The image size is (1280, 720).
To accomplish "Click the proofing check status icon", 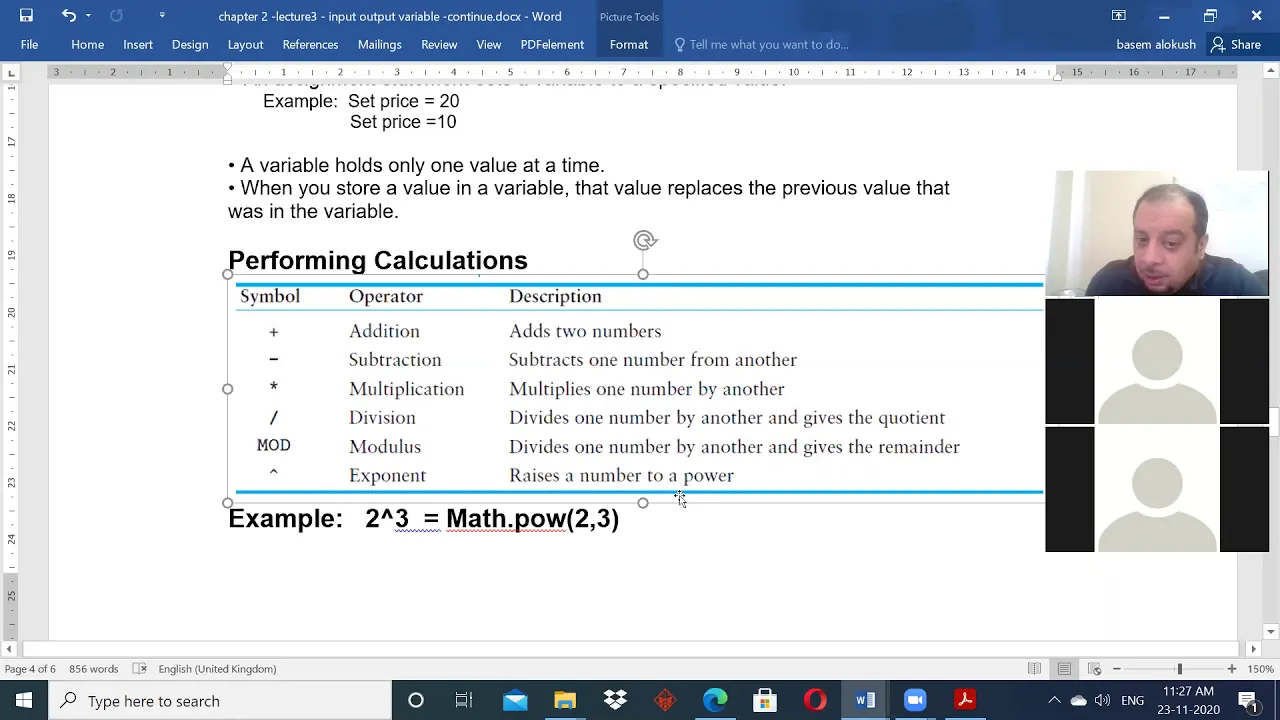I will coord(140,669).
